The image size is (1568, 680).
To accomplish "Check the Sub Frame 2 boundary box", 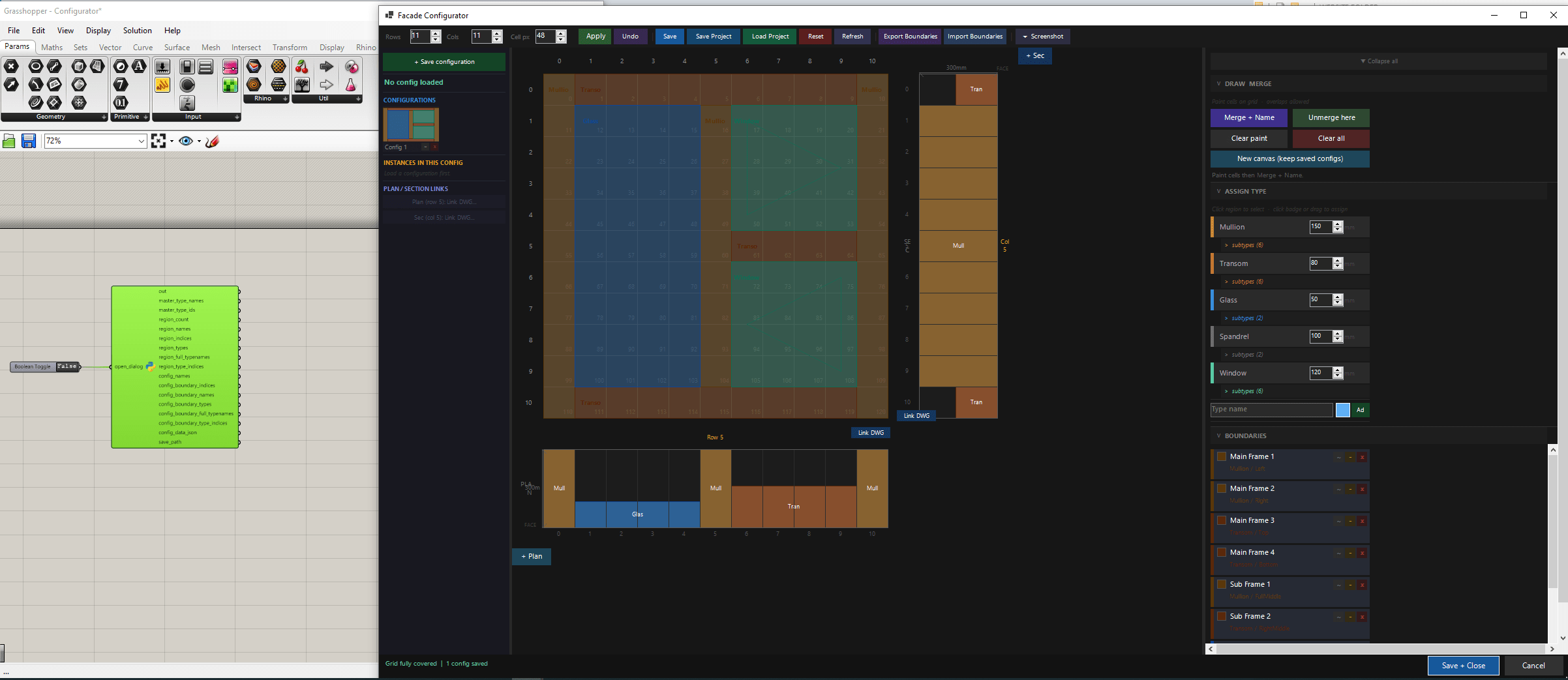I will (x=1222, y=616).
